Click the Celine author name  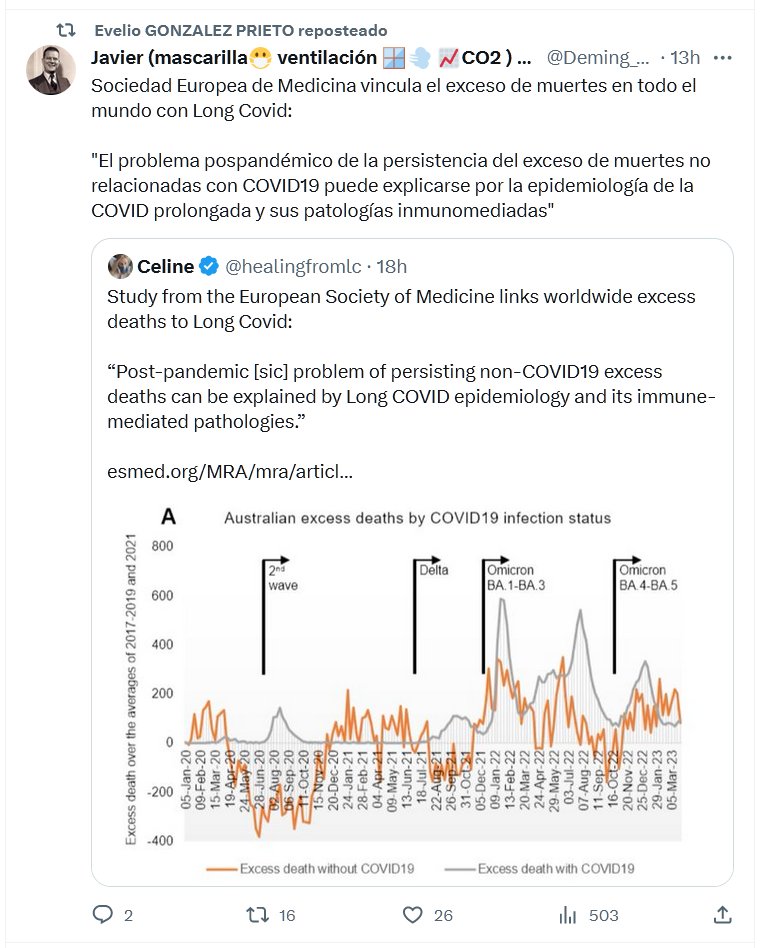[165, 266]
